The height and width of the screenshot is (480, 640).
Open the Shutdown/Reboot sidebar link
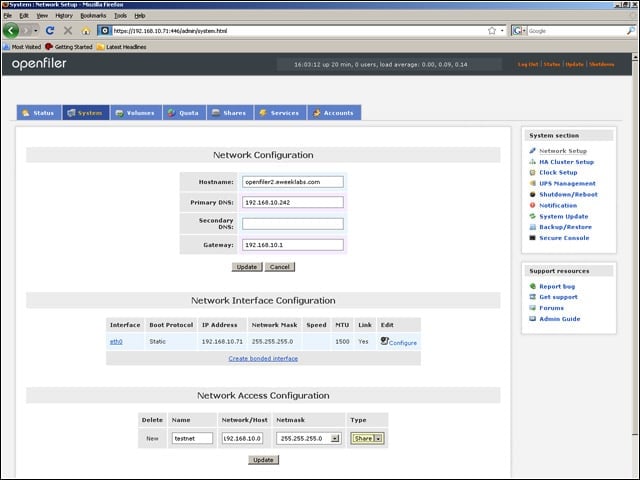coord(568,195)
